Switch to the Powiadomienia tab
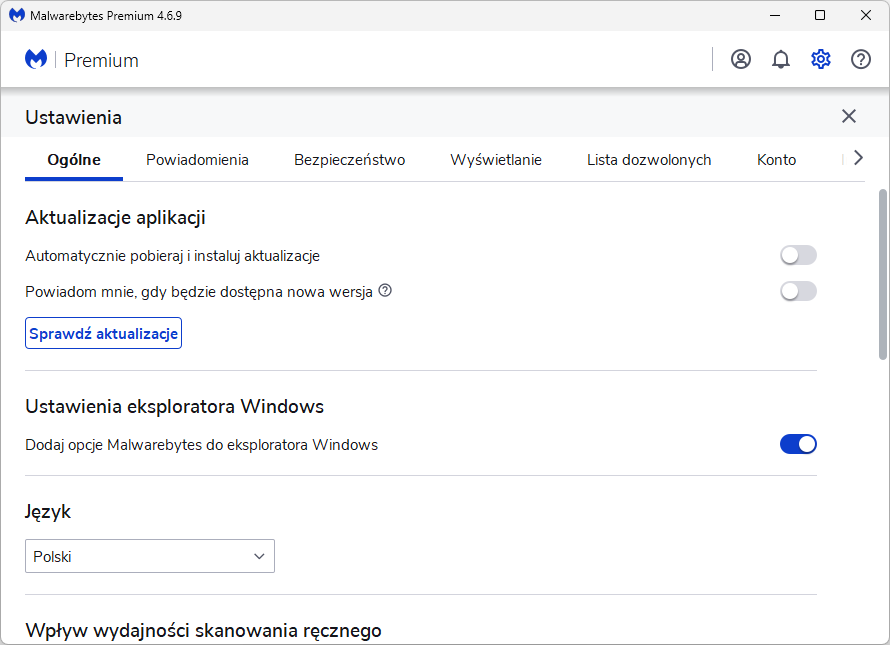The image size is (890, 645). pyautogui.click(x=197, y=160)
